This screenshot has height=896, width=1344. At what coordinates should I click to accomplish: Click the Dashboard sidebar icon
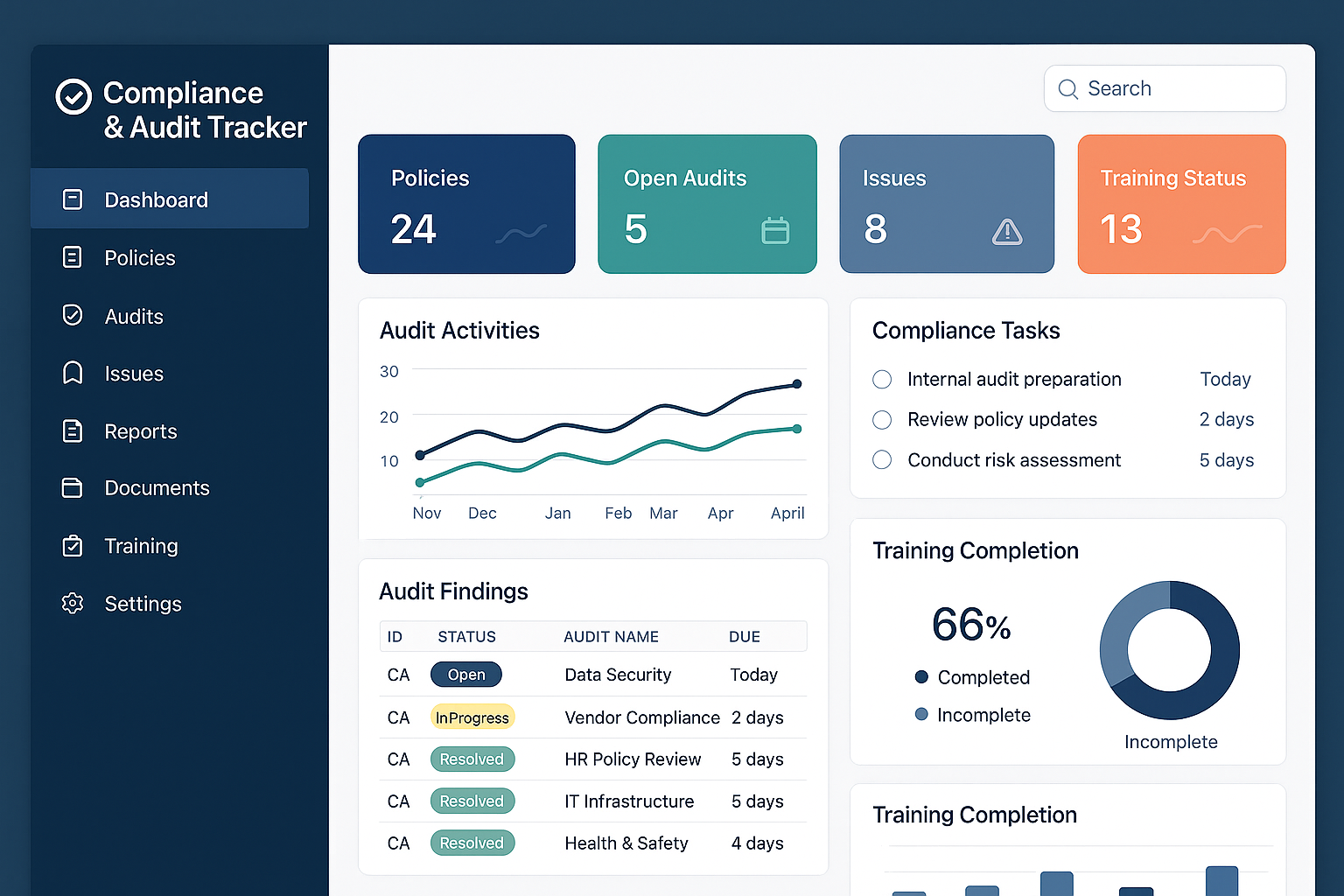coord(73,199)
